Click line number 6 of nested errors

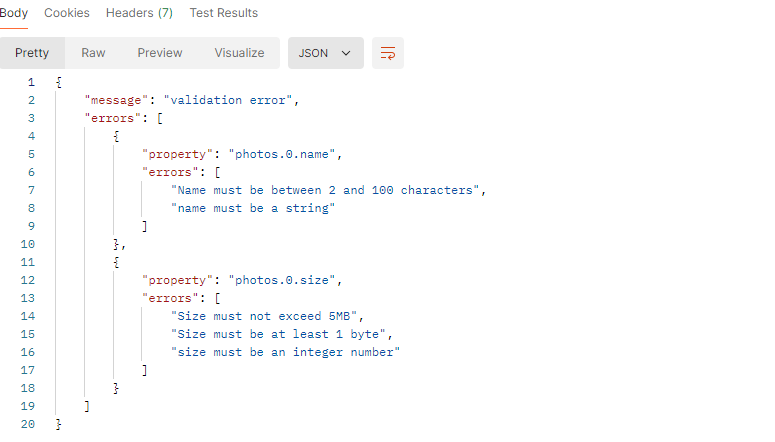click(x=31, y=172)
